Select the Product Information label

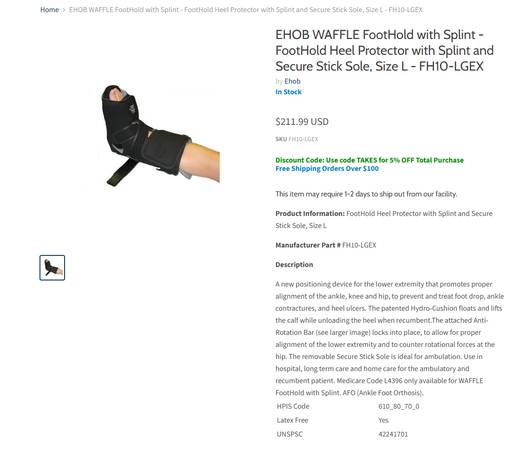click(x=310, y=213)
